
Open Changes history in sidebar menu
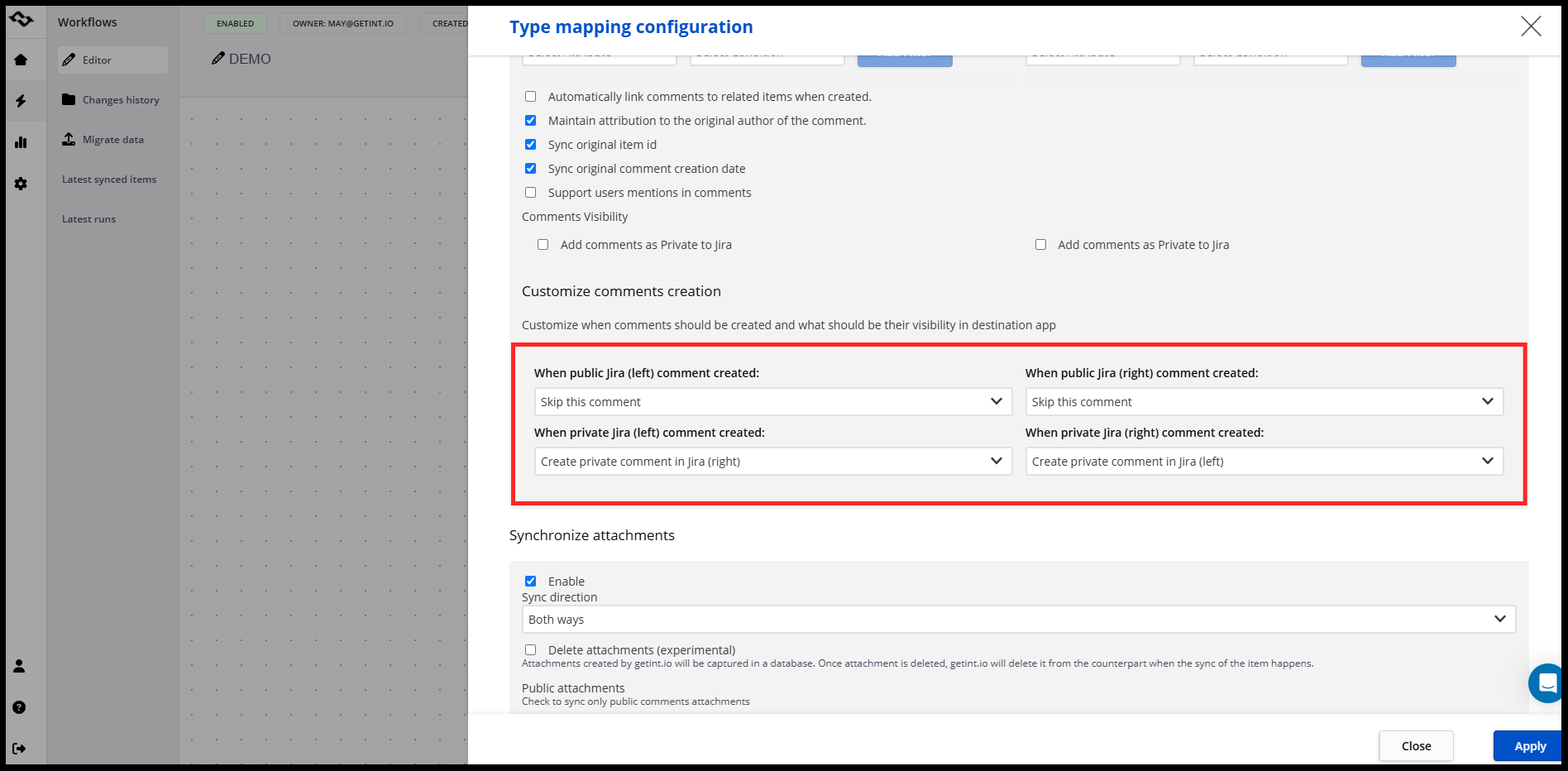[121, 100]
